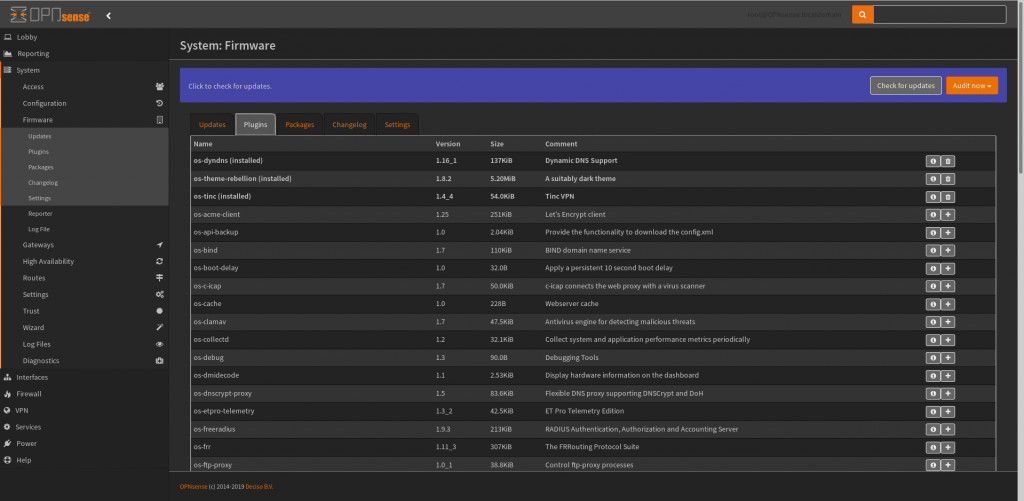Open the Audit now dropdown

971,86
